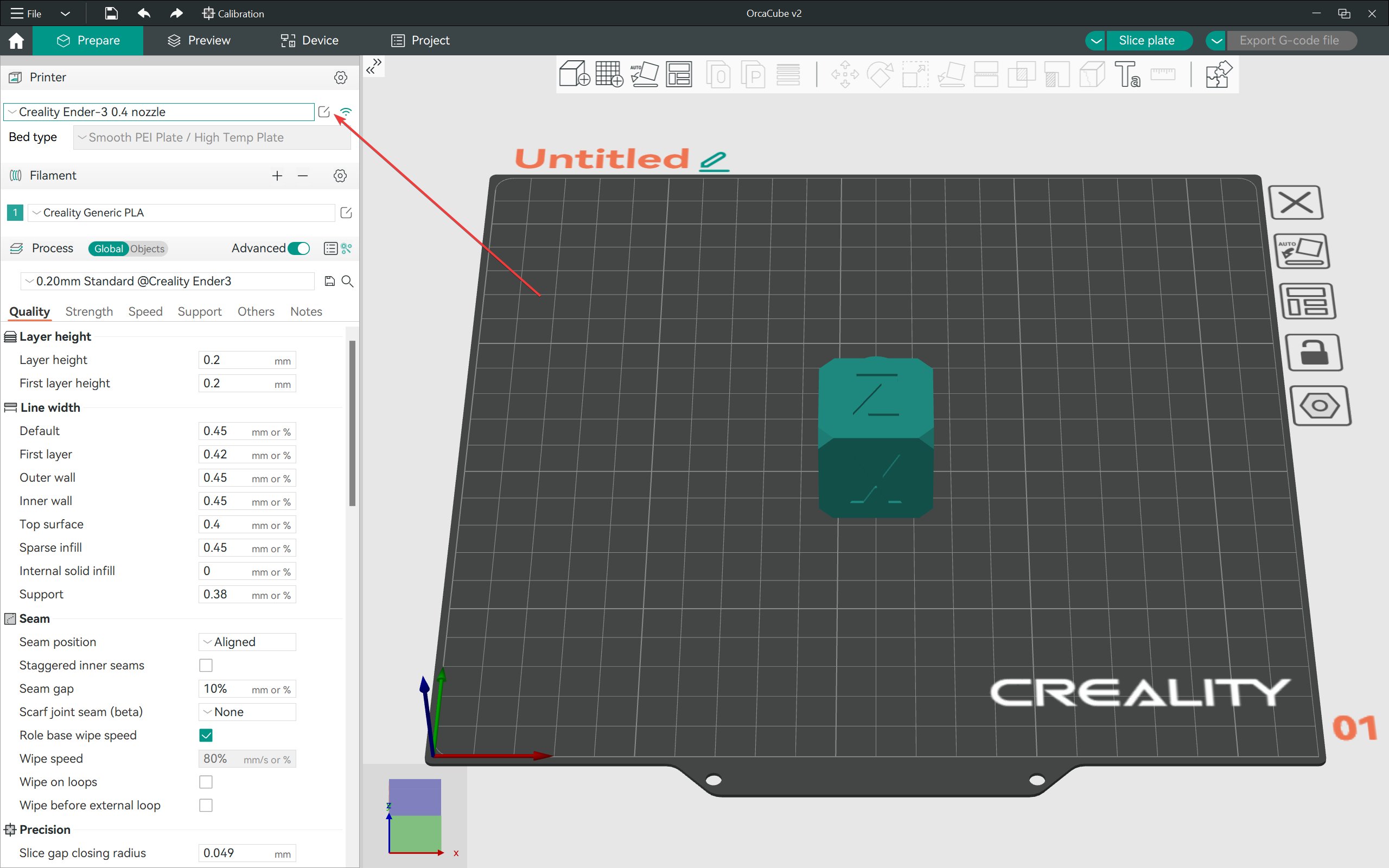This screenshot has height=868, width=1389.
Task: Switch to the Project tab
Action: 420,41
